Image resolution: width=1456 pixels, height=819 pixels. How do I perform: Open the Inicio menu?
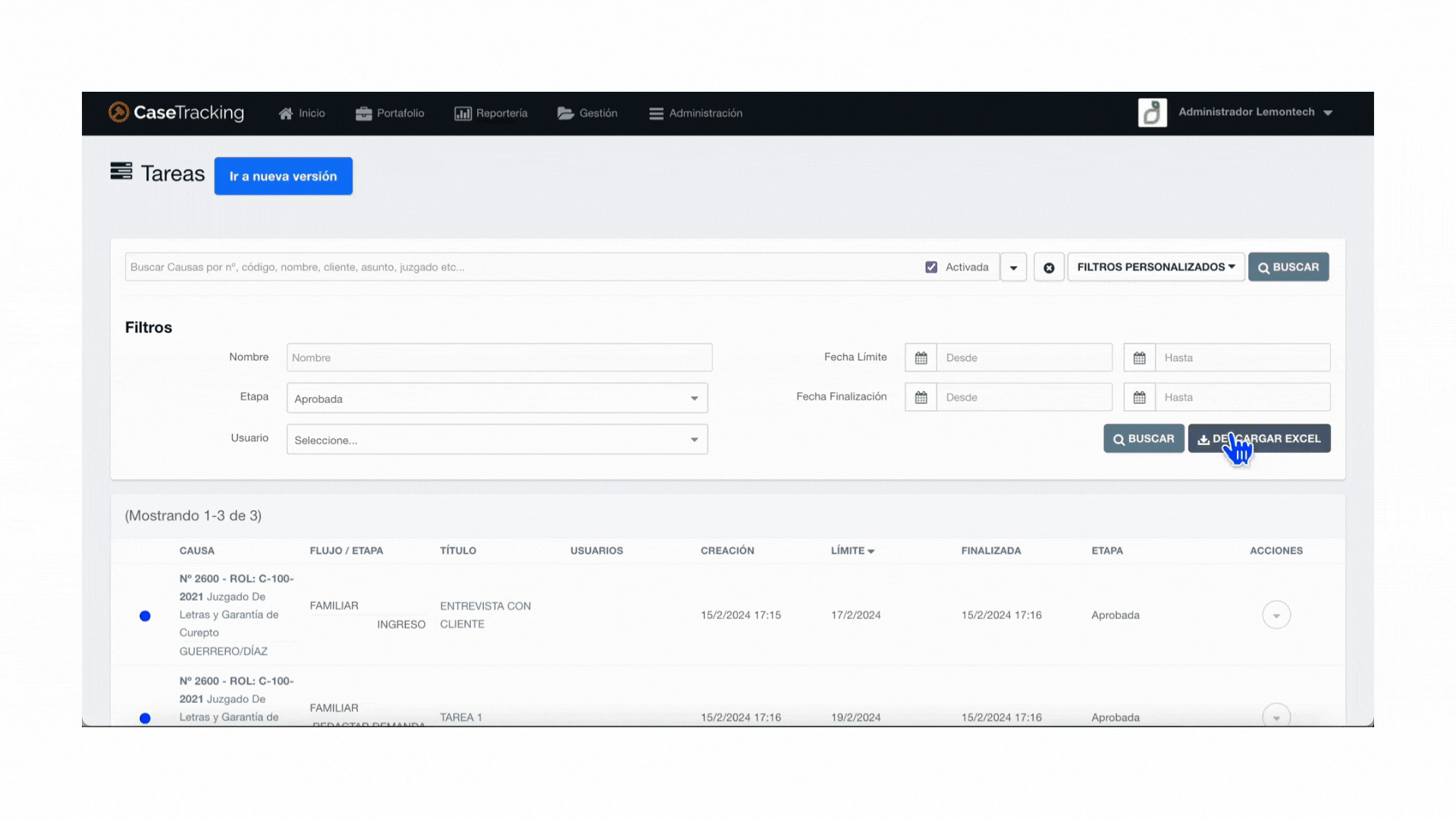302,113
